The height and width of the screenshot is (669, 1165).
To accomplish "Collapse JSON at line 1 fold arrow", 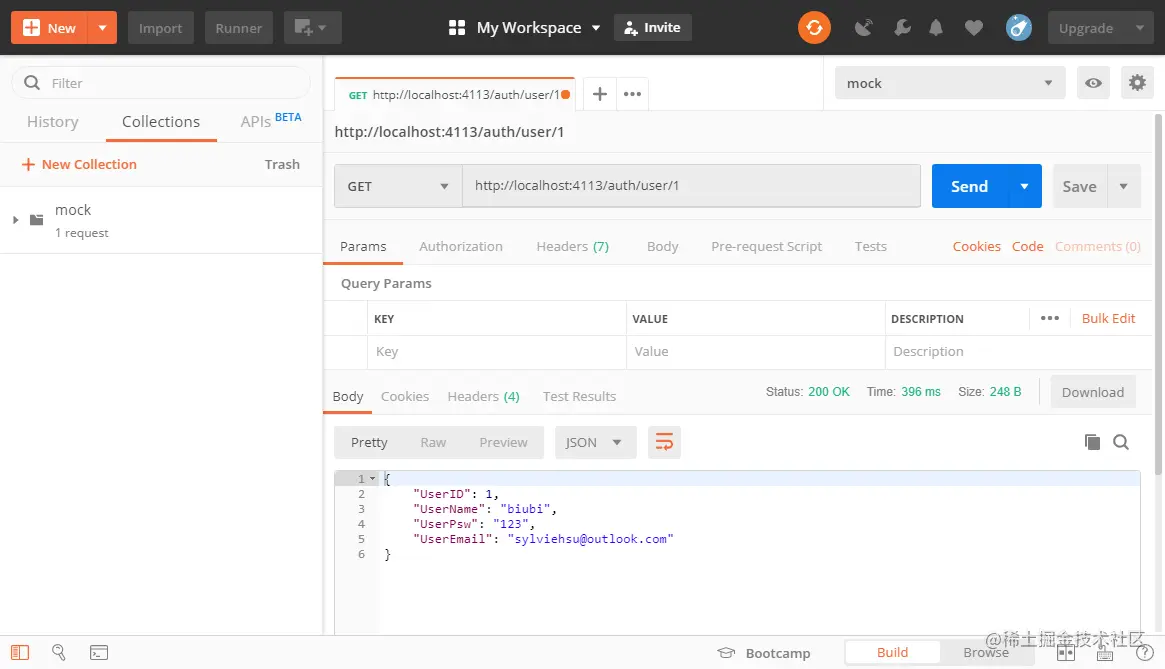I will click(373, 479).
